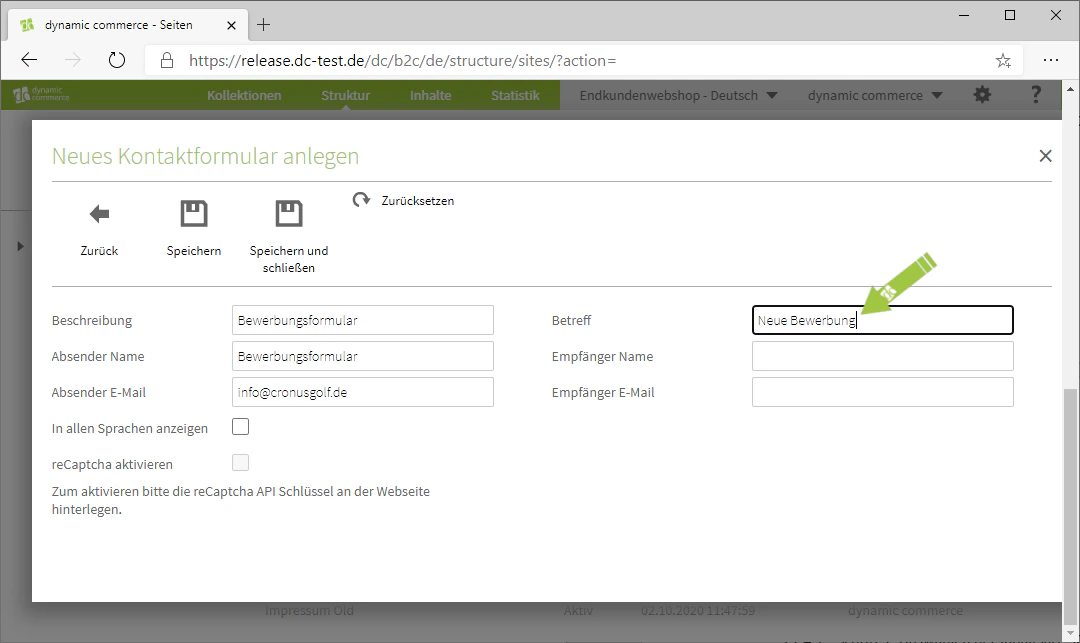Open the Statistik menu
The image size is (1080, 643).
515,96
